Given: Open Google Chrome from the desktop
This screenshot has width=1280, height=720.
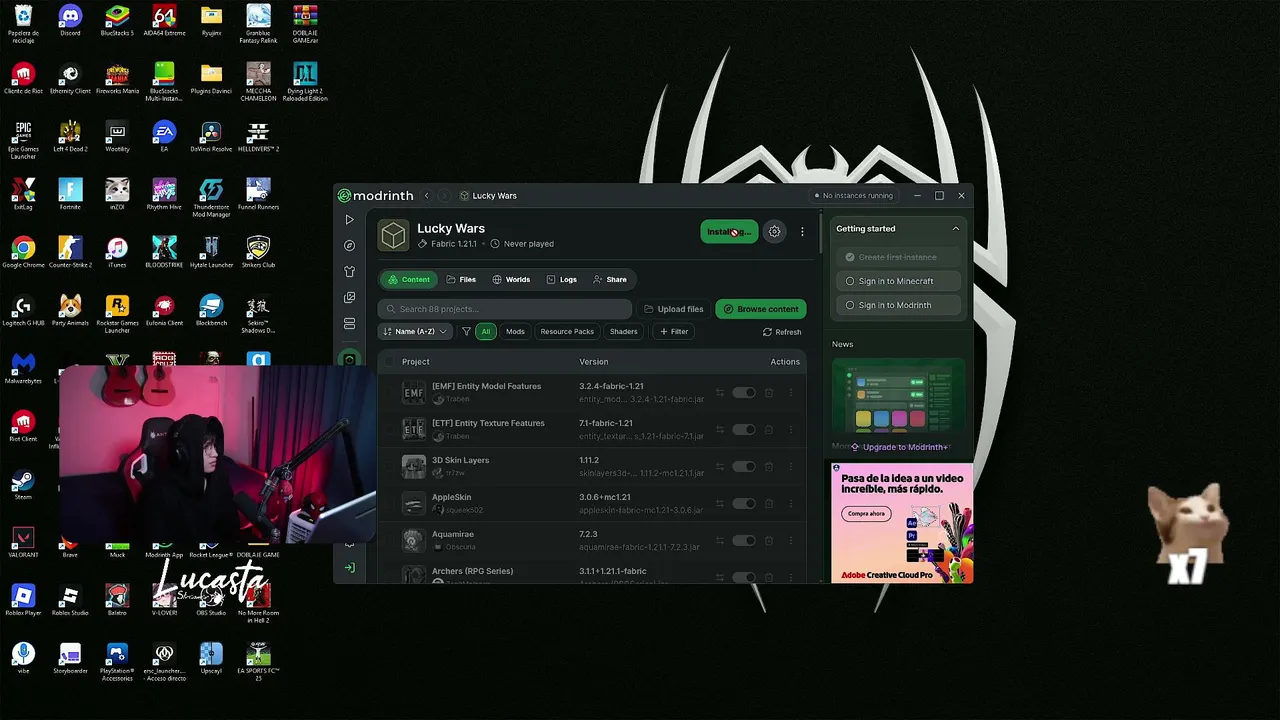Looking at the screenshot, I should (x=23, y=251).
